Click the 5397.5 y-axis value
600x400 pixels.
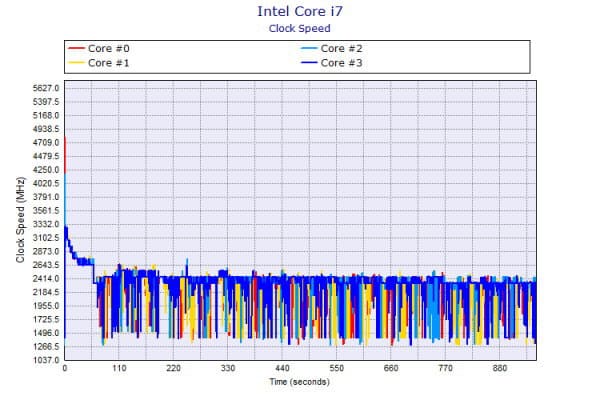tap(46, 102)
